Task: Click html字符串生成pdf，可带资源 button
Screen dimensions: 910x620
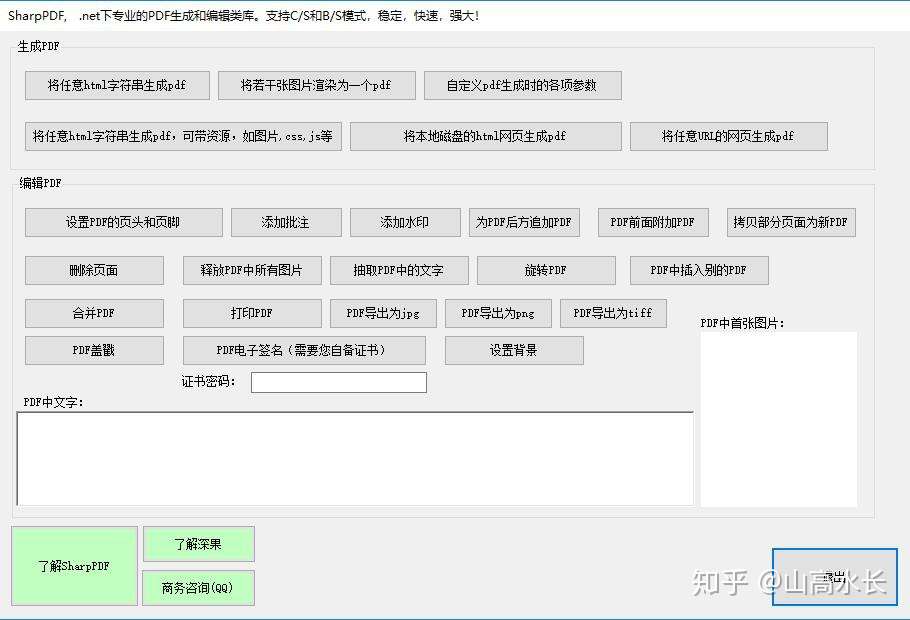Action: tap(183, 136)
